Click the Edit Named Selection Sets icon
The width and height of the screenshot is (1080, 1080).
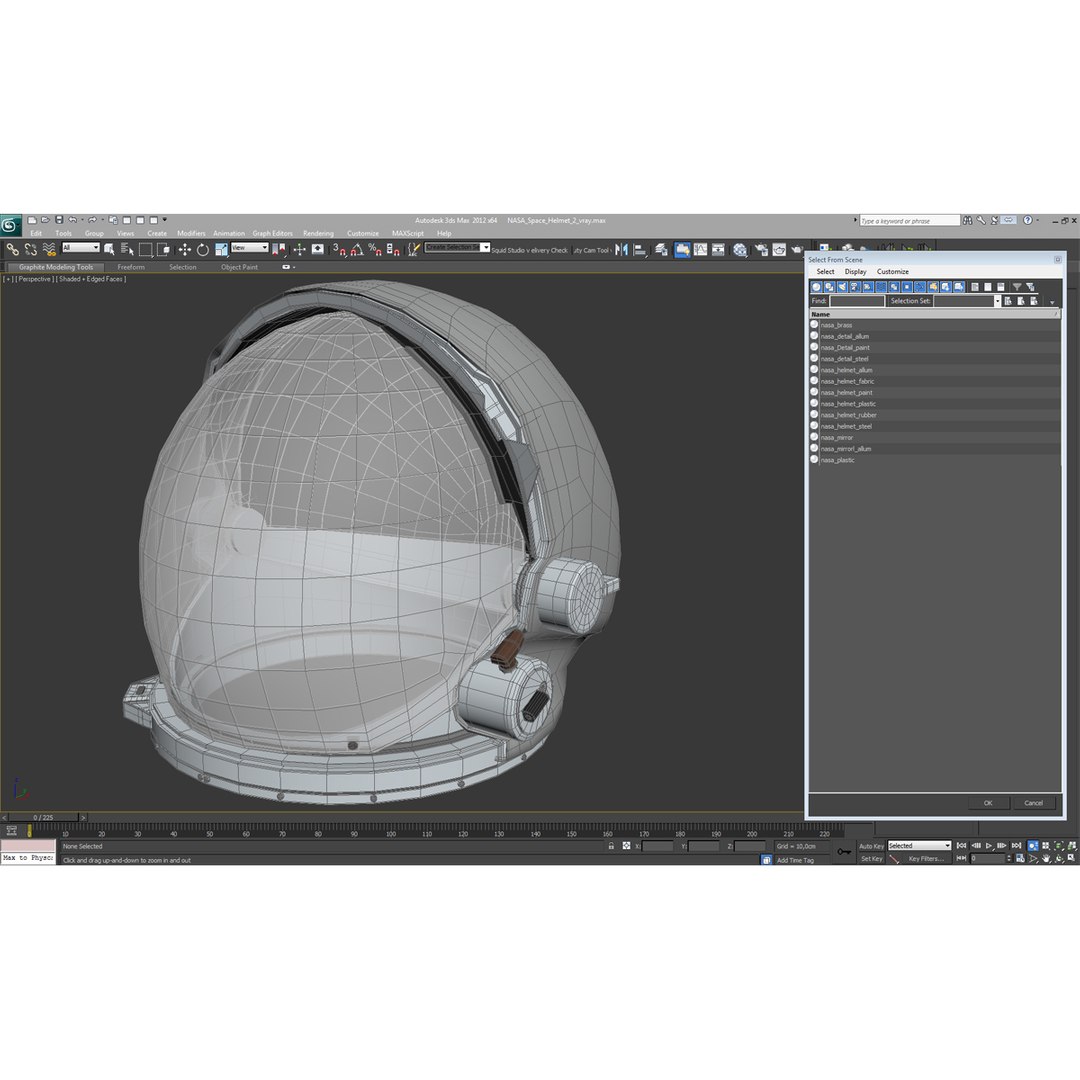click(x=413, y=249)
